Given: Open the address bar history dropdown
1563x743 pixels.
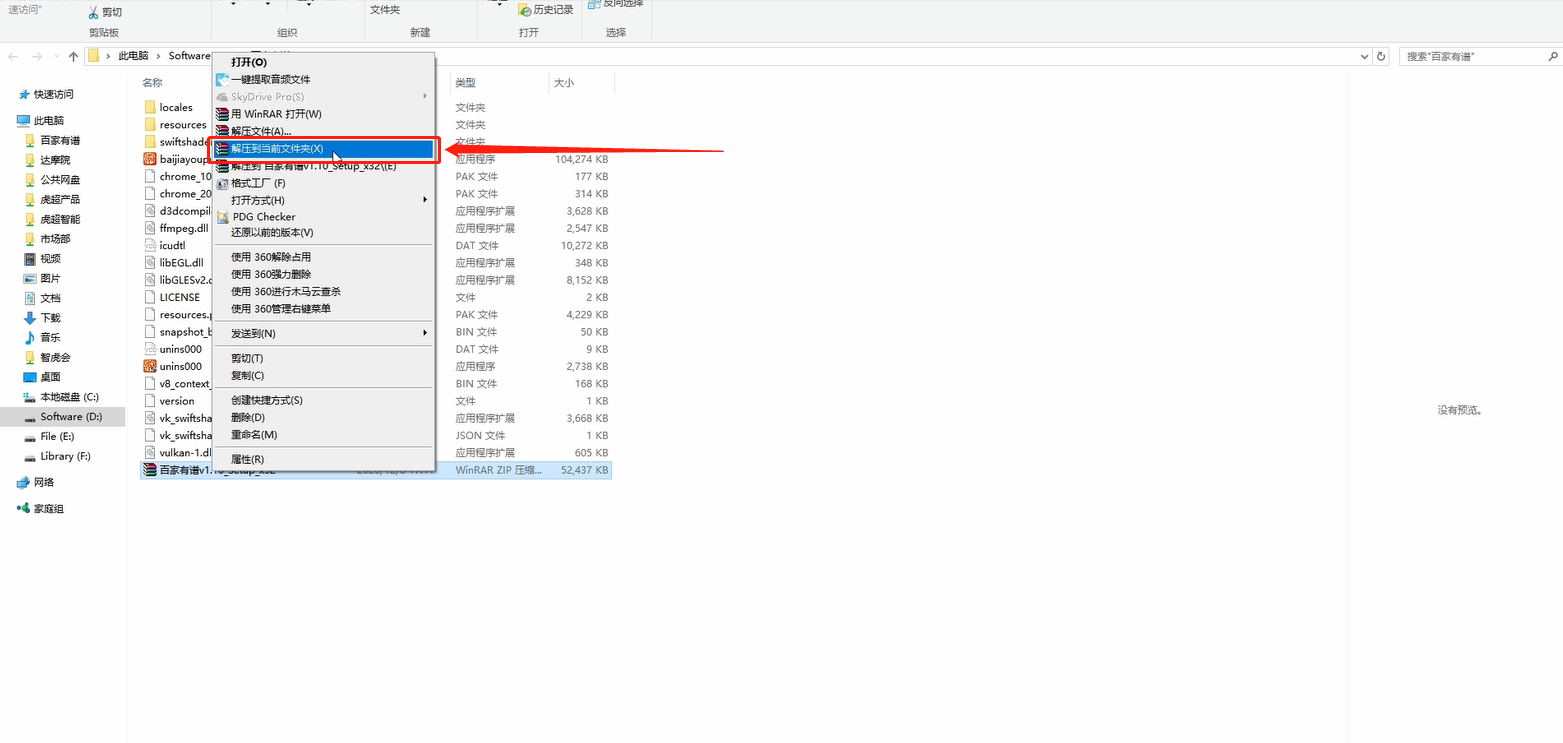Looking at the screenshot, I should (x=1365, y=56).
